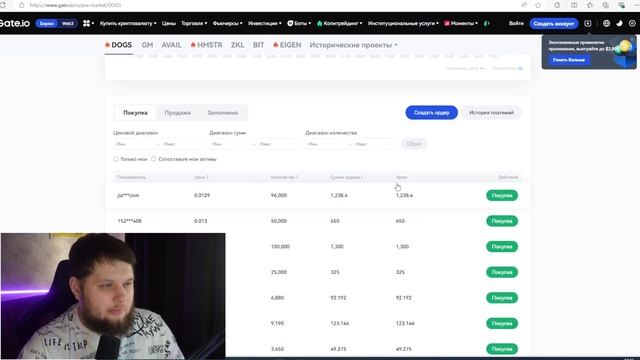Switch to the Биржа toggle option
The width and height of the screenshot is (640, 360).
[x=47, y=24]
